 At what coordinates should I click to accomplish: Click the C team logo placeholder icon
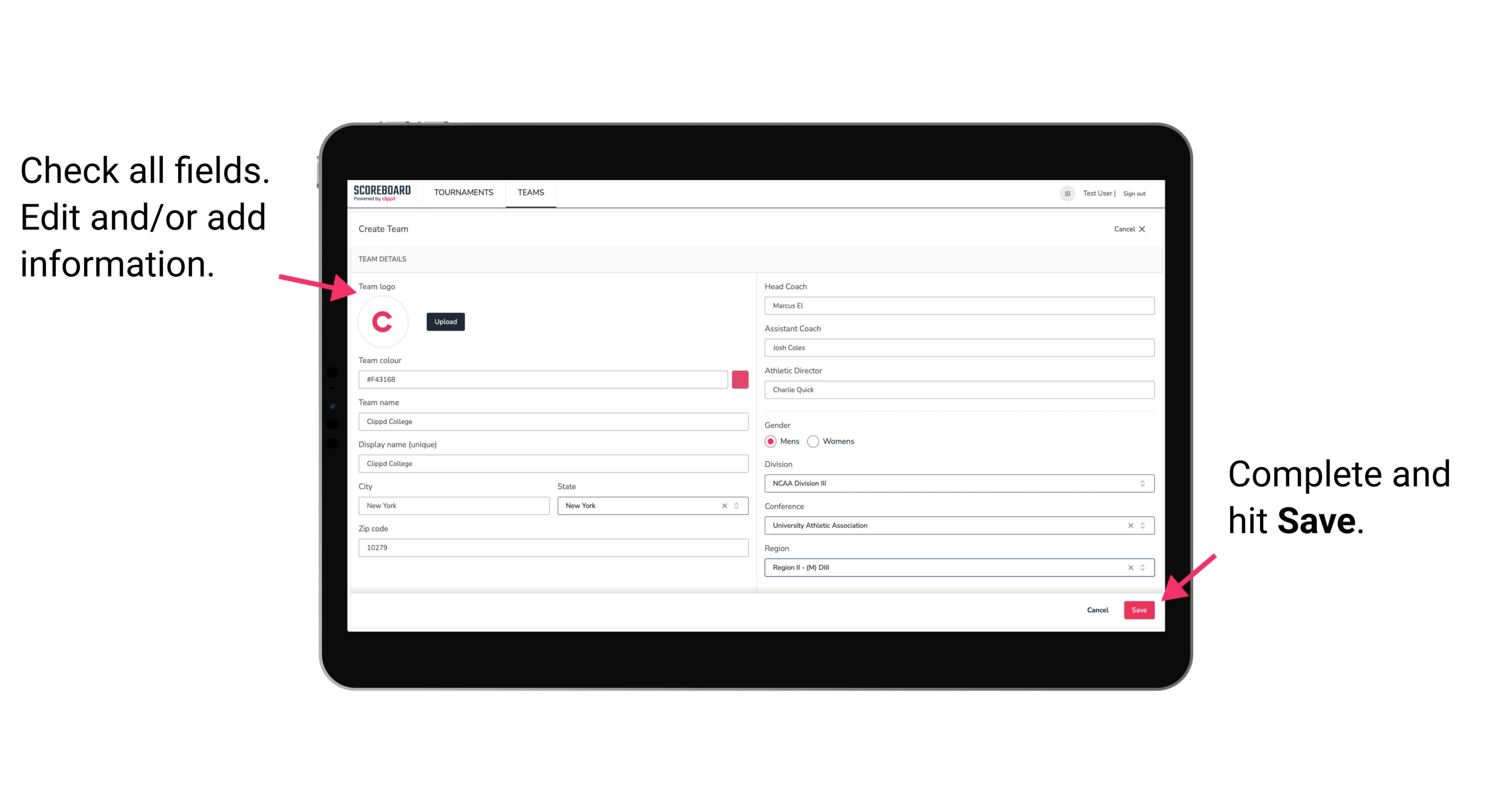383,322
